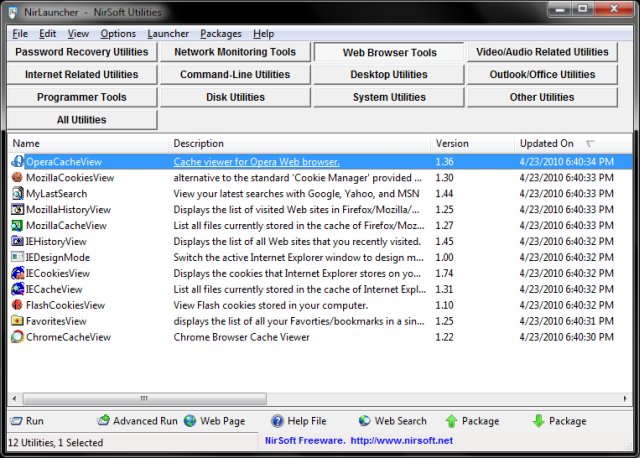This screenshot has height=458, width=640.
Task: Click the Run toolbar icon
Action: 17,421
